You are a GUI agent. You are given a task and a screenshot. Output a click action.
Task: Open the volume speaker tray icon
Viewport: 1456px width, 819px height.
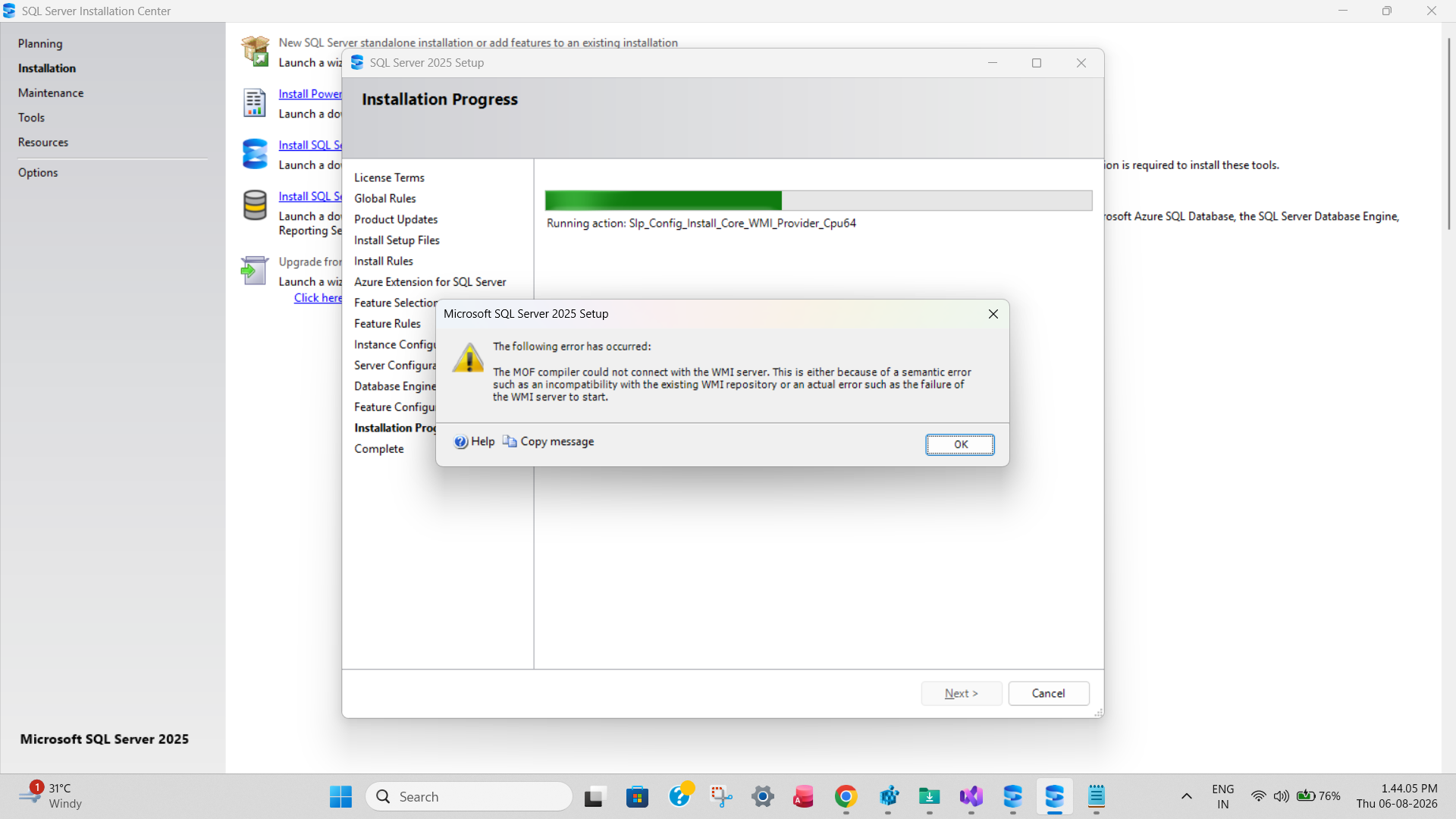(1282, 796)
